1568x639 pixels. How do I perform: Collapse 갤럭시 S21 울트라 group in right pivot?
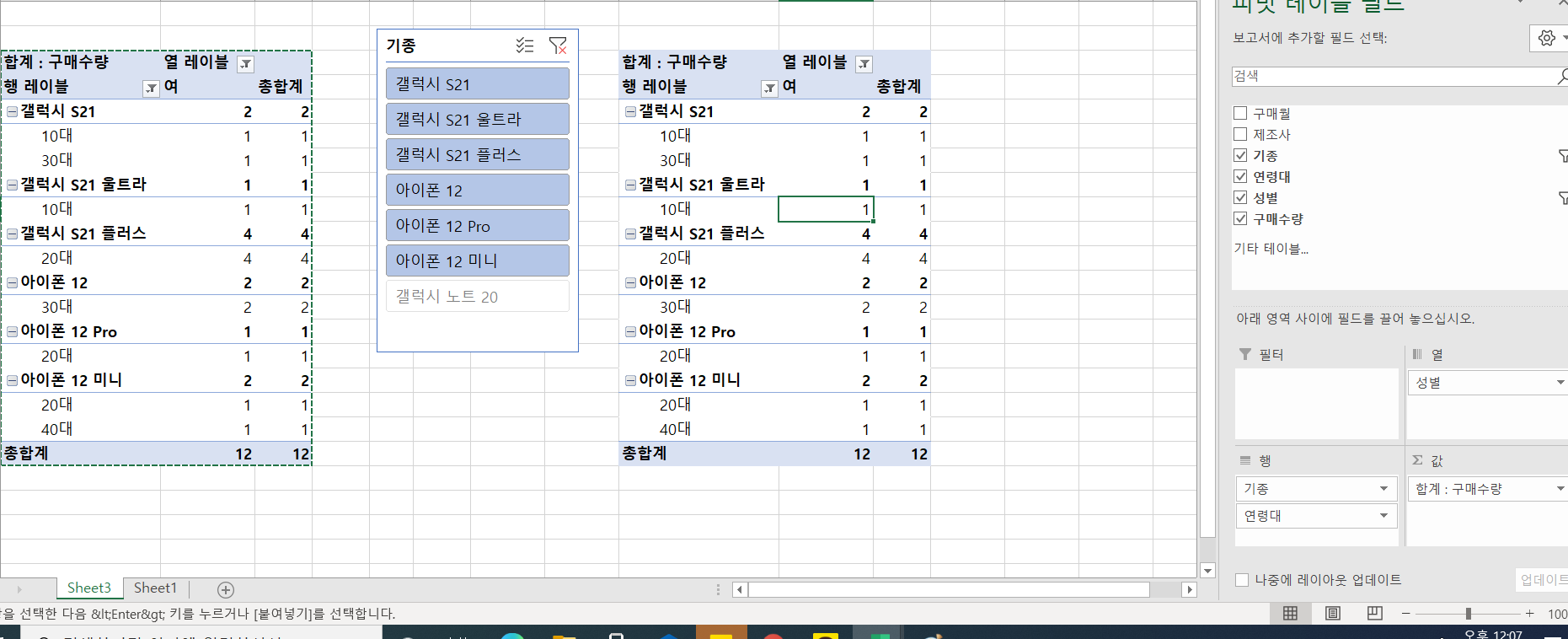tap(630, 185)
